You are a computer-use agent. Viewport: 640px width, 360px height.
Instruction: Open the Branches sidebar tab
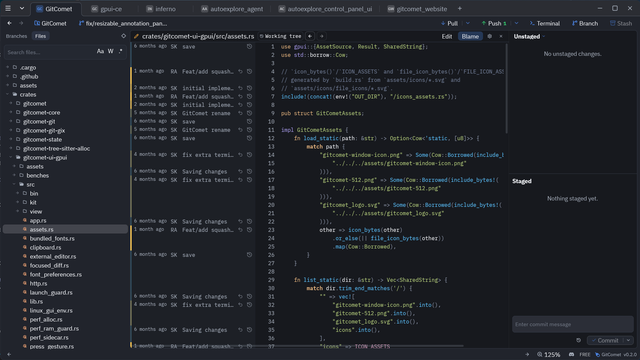click(16, 36)
